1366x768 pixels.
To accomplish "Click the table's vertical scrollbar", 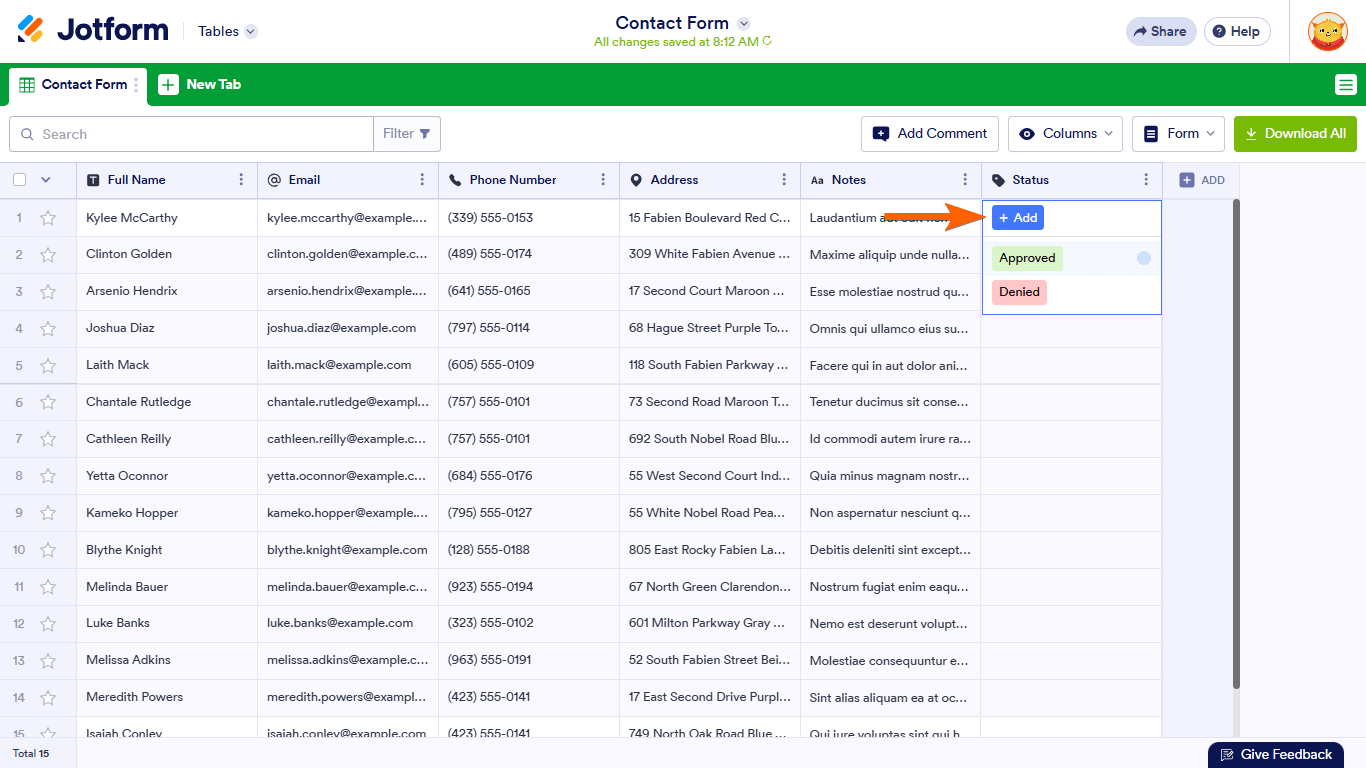I will coord(1236,443).
